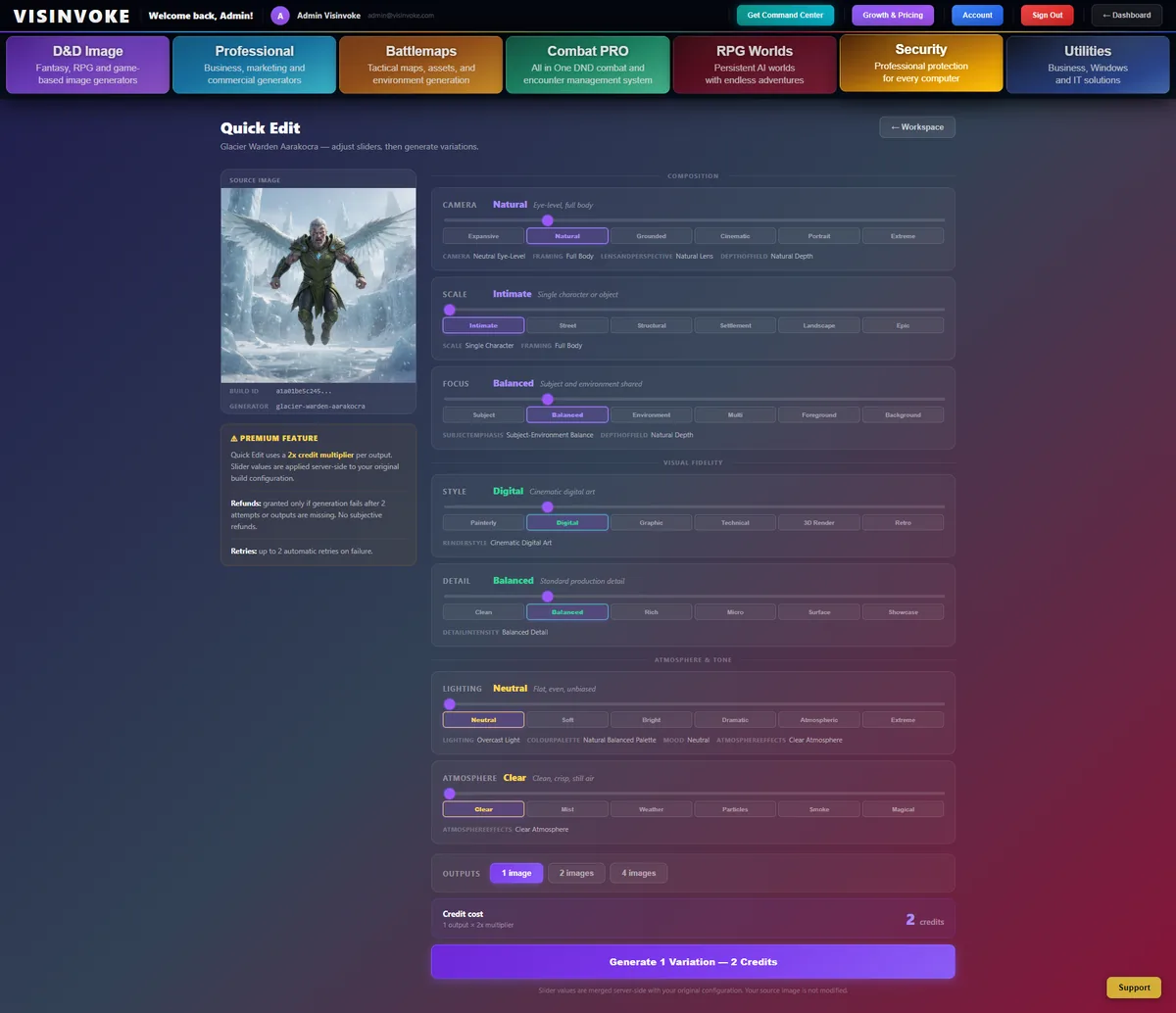Image resolution: width=1176 pixels, height=1013 pixels.
Task: Select the Atmospheric lighting preset
Action: click(819, 719)
